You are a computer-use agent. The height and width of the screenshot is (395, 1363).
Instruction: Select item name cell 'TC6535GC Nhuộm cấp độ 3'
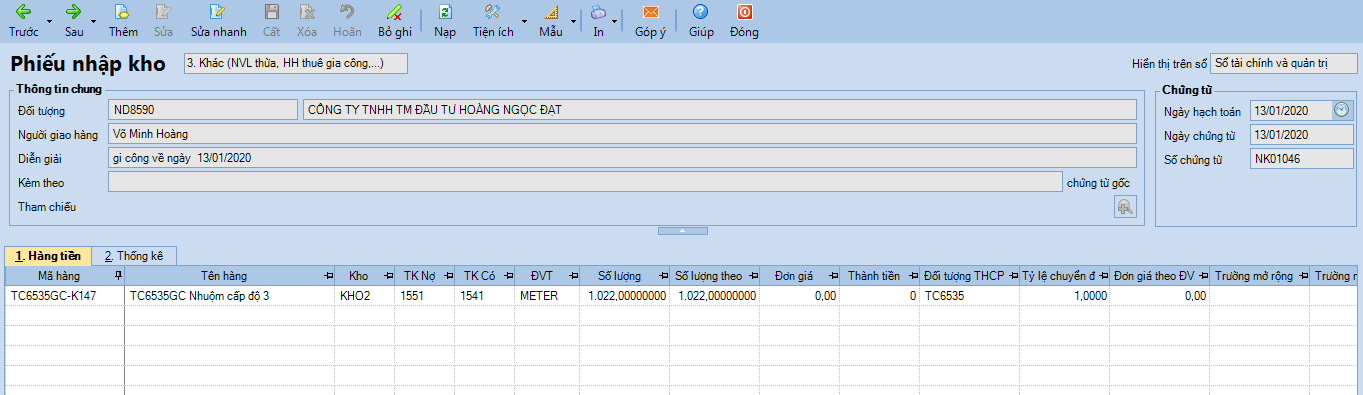(x=230, y=296)
